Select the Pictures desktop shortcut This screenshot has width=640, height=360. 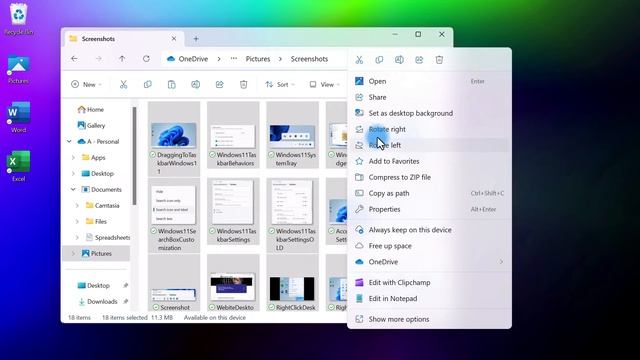coord(18,69)
